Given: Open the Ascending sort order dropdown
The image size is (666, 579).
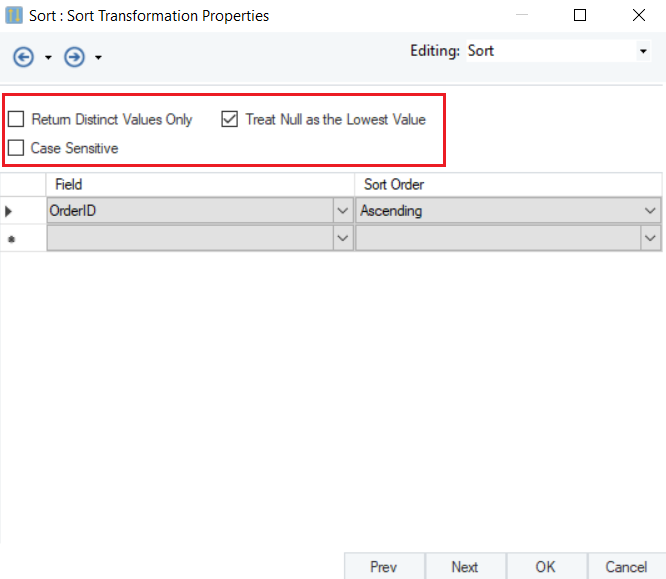Looking at the screenshot, I should (651, 211).
